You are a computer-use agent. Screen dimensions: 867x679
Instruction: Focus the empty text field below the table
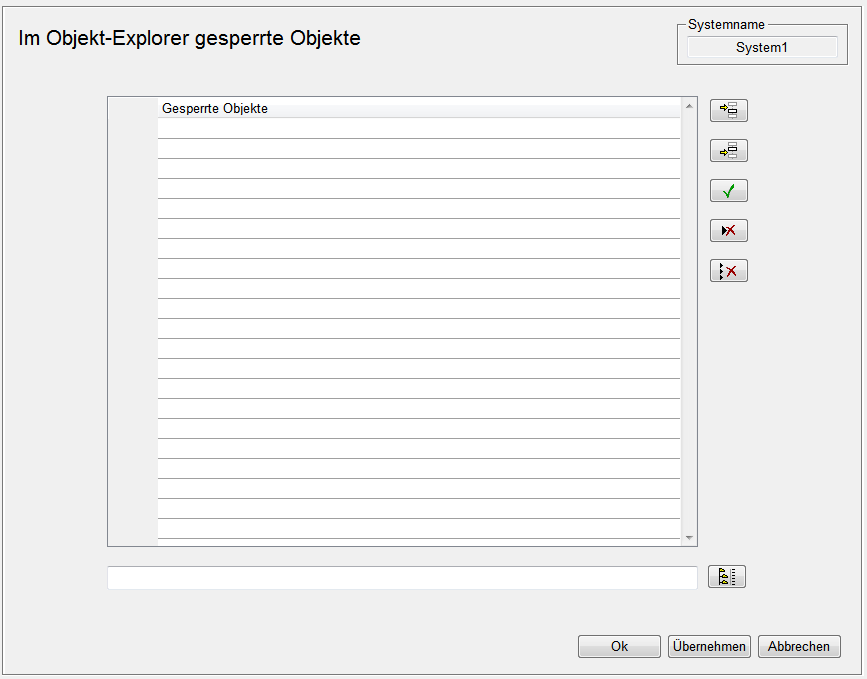coord(402,578)
